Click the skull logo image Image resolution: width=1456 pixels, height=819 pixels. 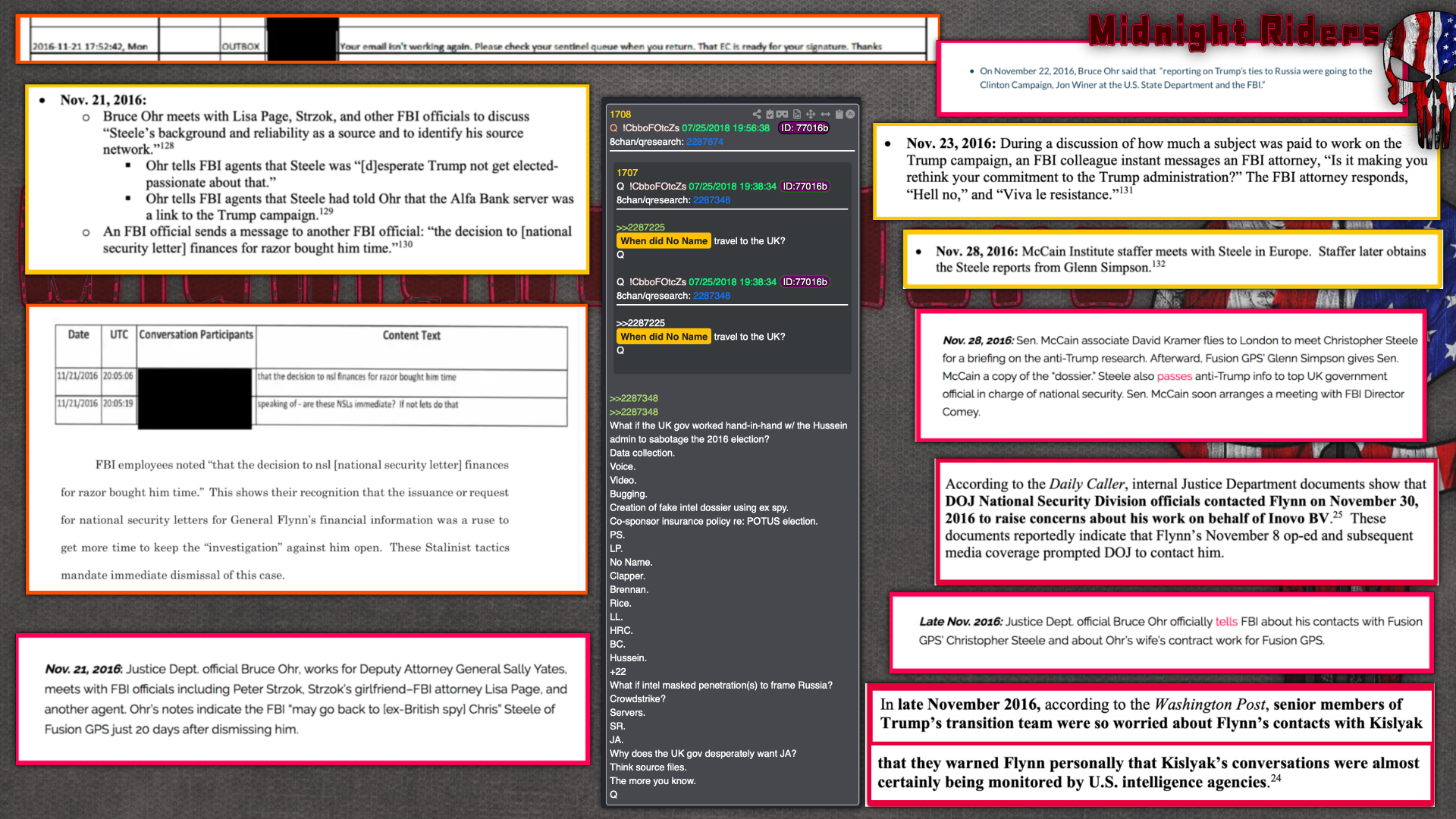click(x=1420, y=80)
